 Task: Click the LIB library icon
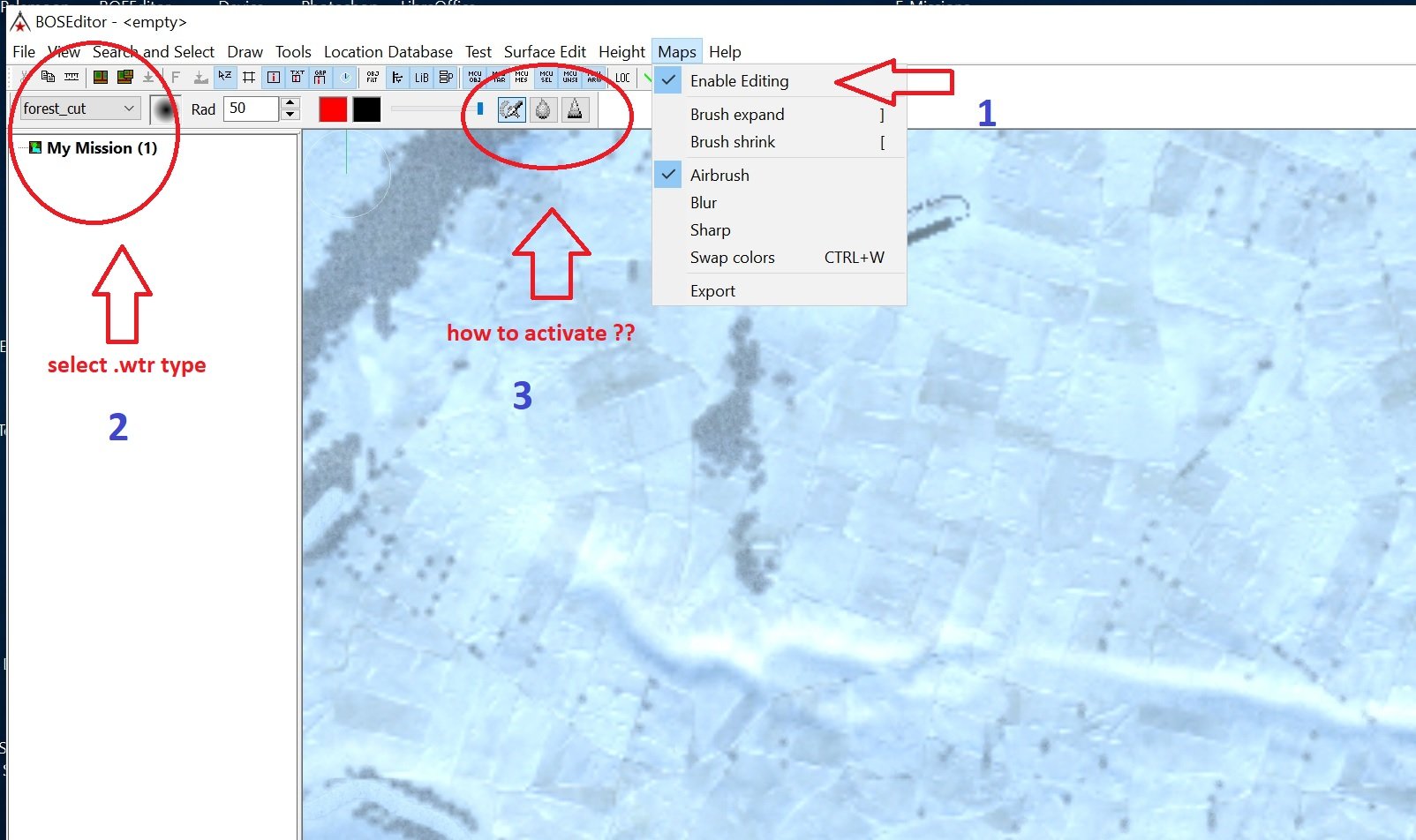[422, 78]
